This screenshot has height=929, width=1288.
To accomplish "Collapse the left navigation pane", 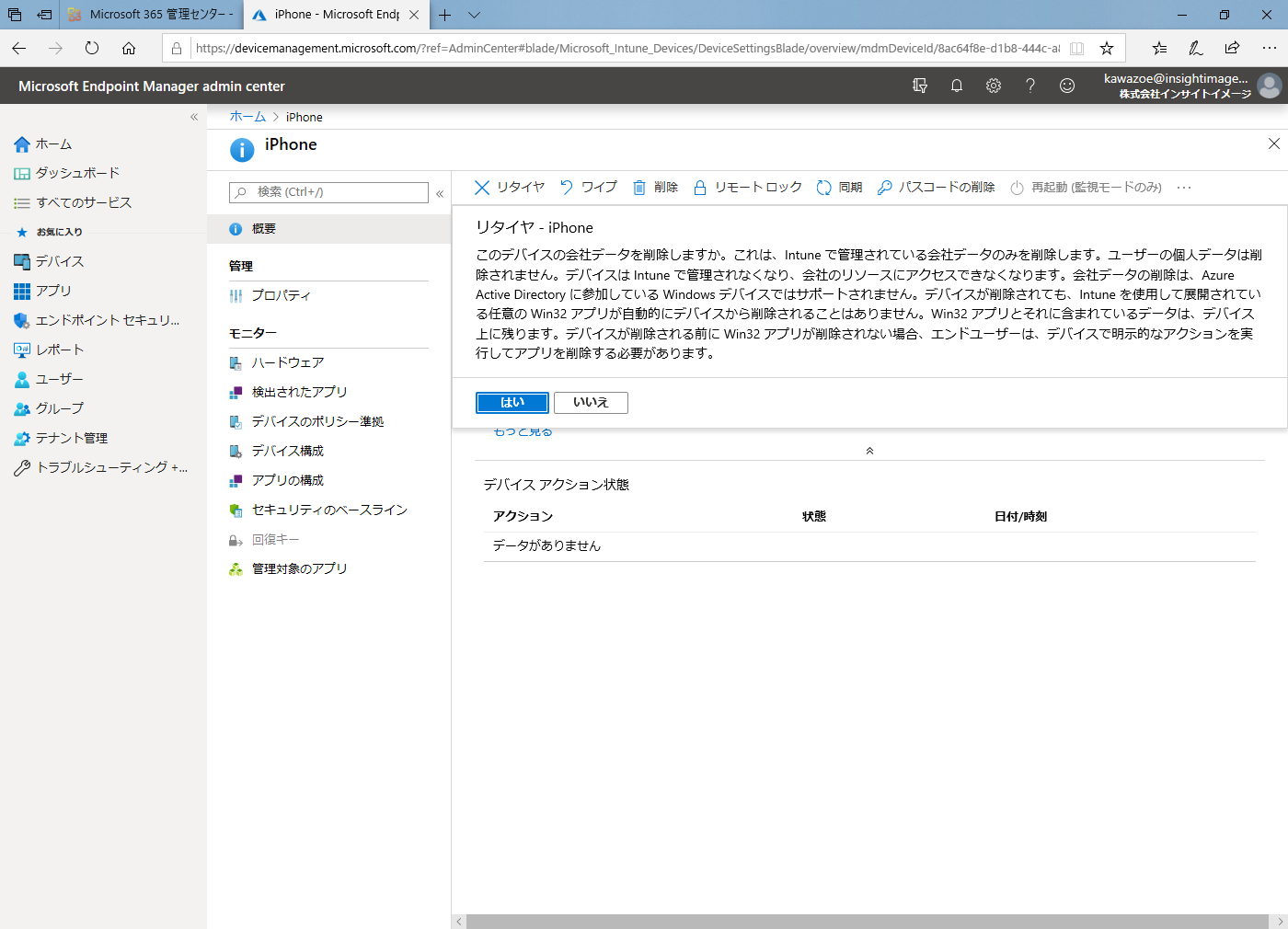I will [194, 117].
